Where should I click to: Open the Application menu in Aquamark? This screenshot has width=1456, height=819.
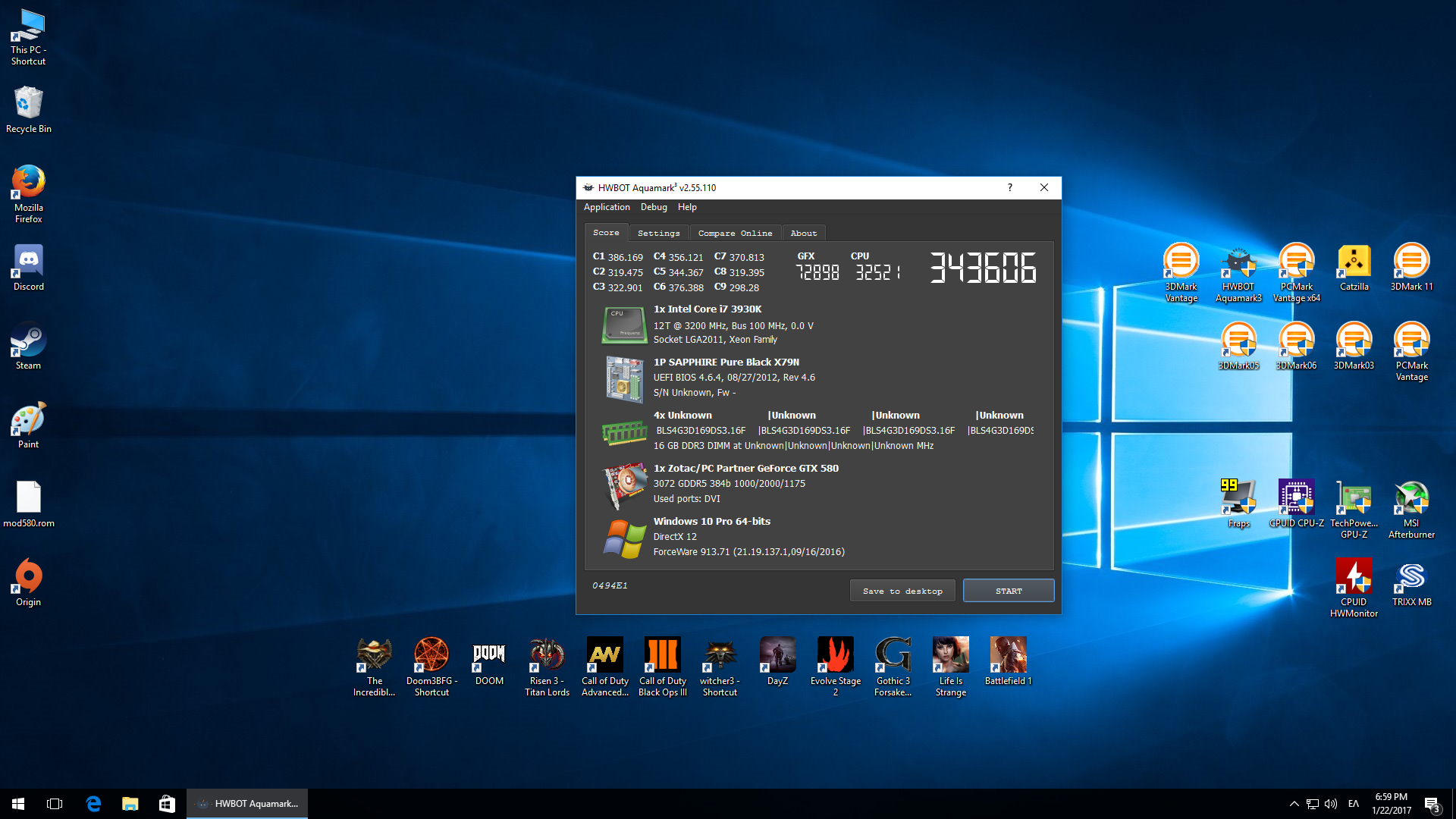607,207
